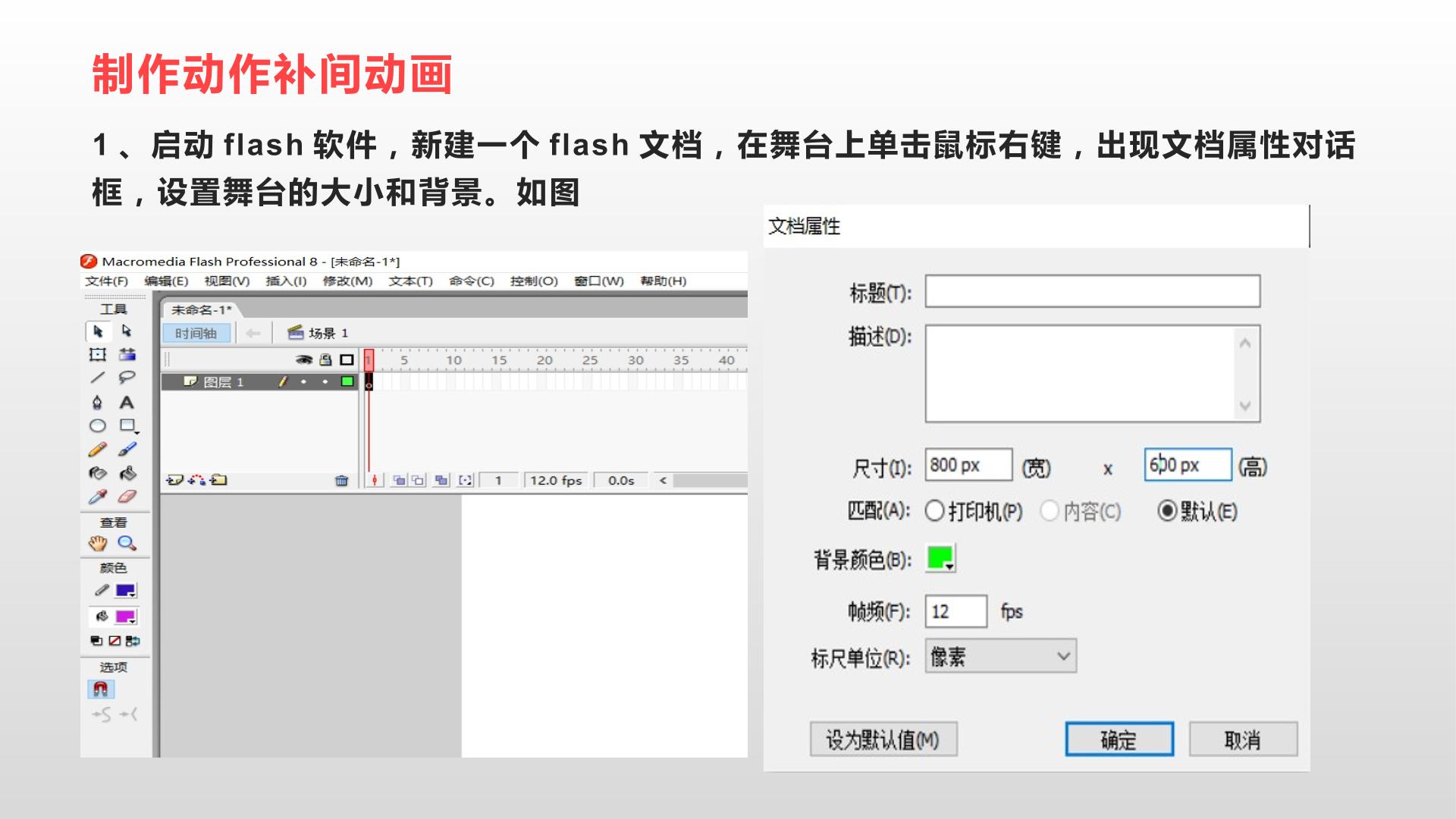This screenshot has height=819, width=1456.
Task: Open the 修改(M) menu
Action: point(347,281)
